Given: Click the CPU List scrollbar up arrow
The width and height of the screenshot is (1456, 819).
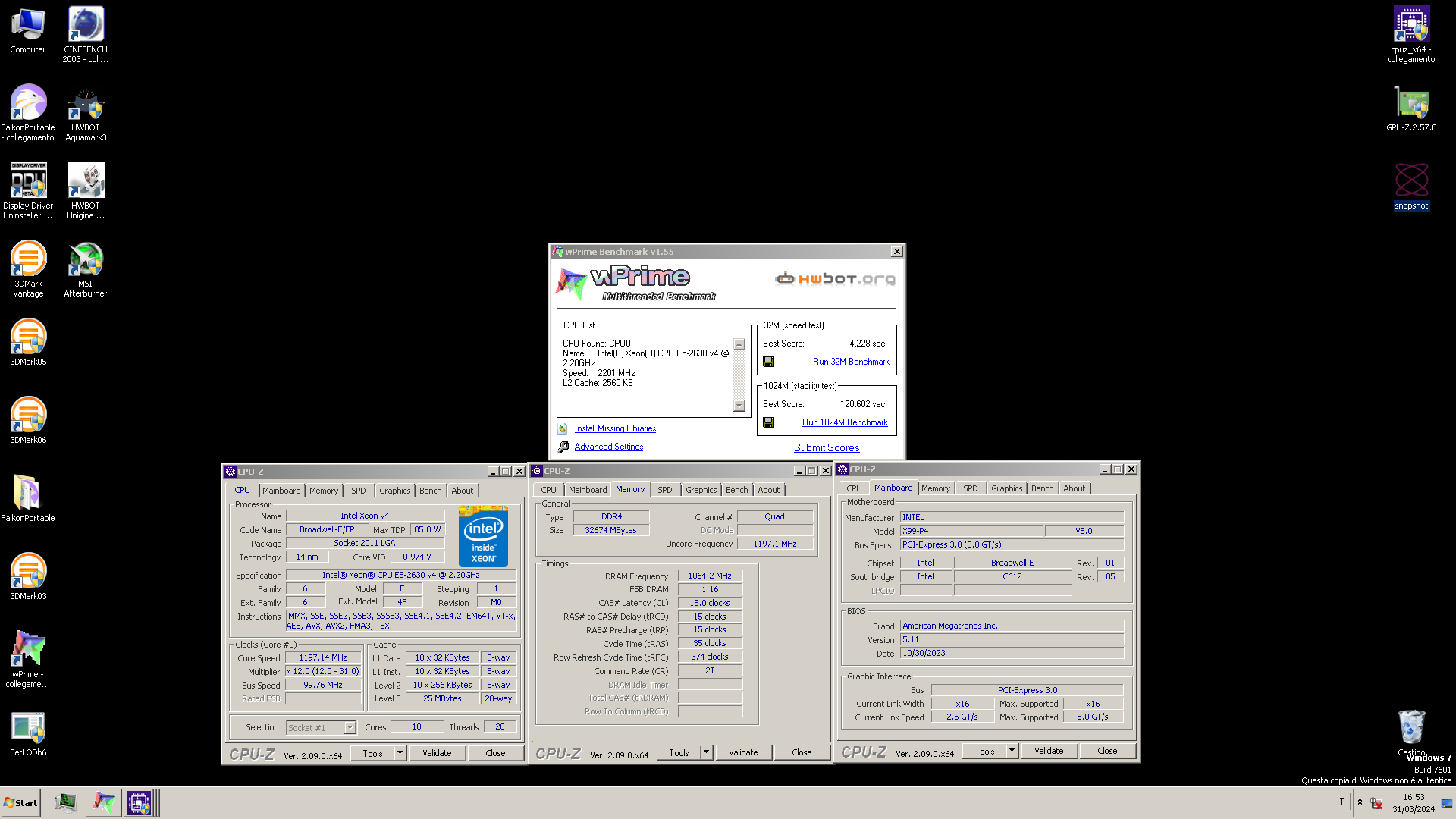Looking at the screenshot, I should [x=739, y=344].
